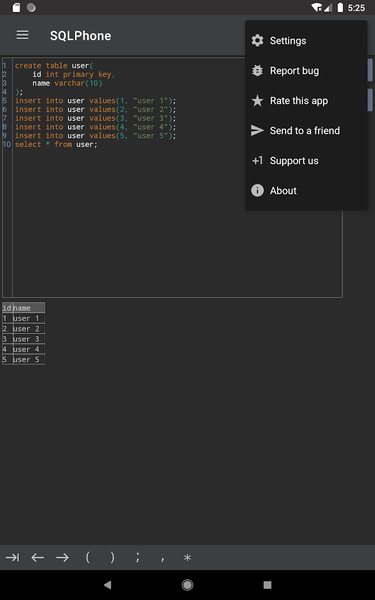Choose Rate this app option
The height and width of the screenshot is (600, 375).
click(306, 101)
